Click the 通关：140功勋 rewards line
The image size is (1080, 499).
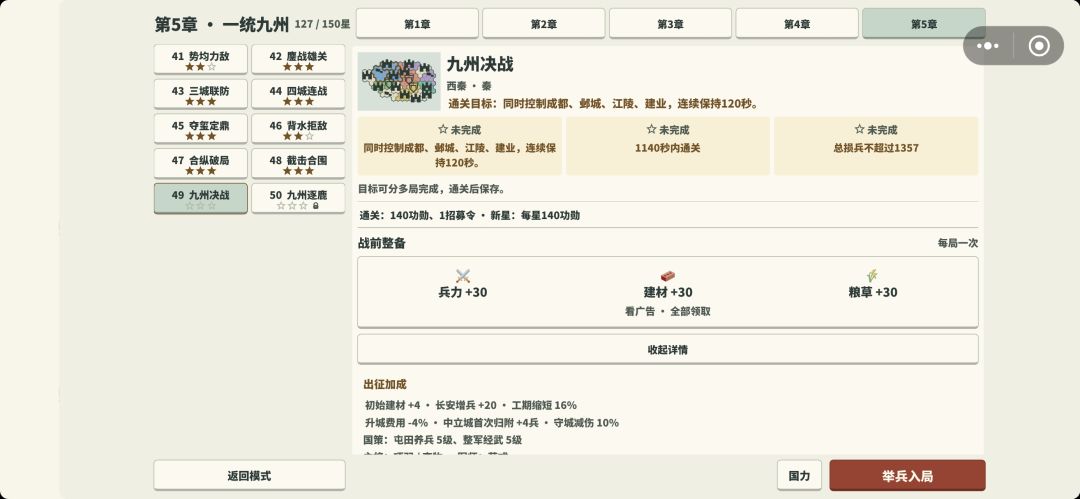469,216
